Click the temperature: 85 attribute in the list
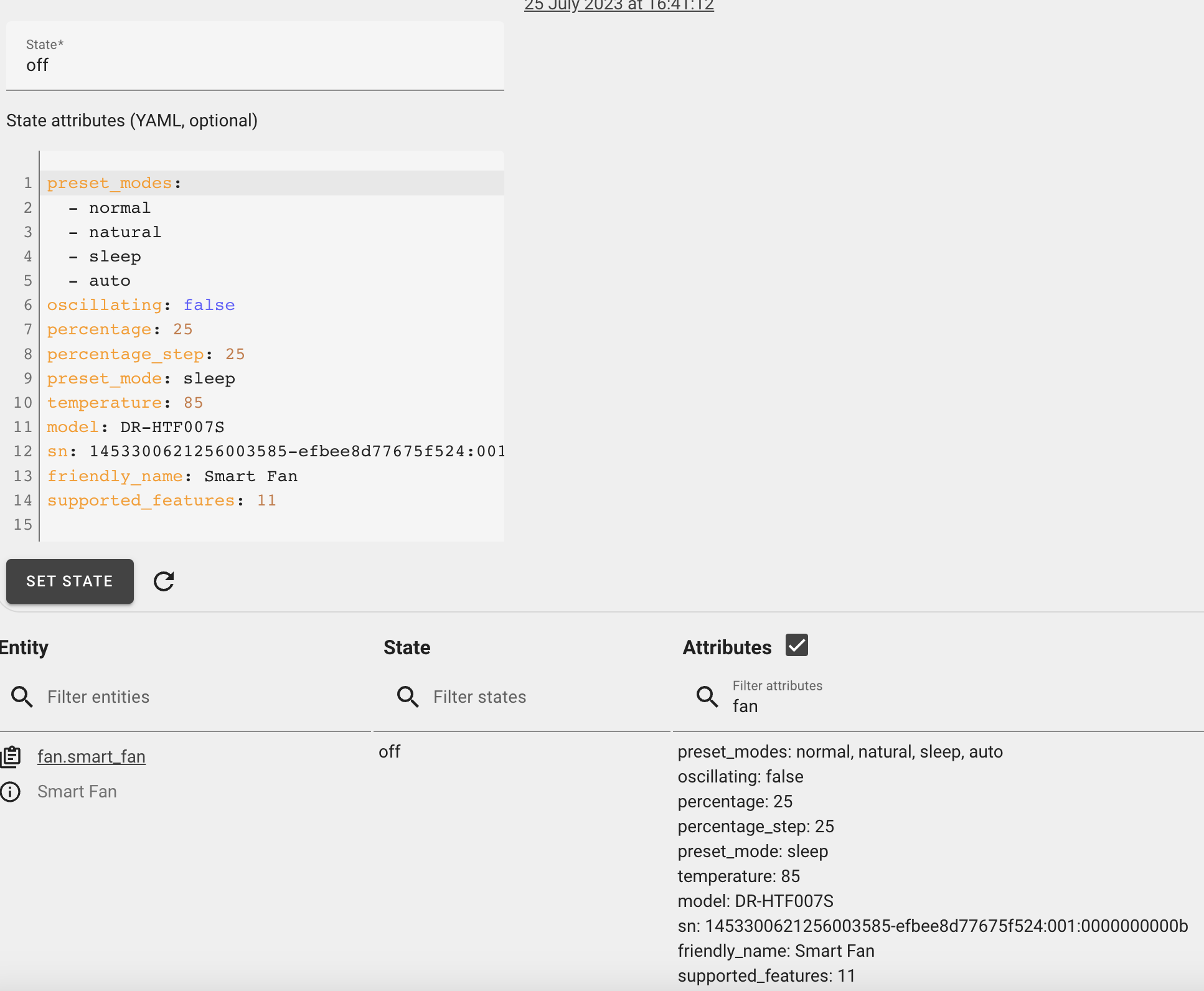 pyautogui.click(x=738, y=876)
